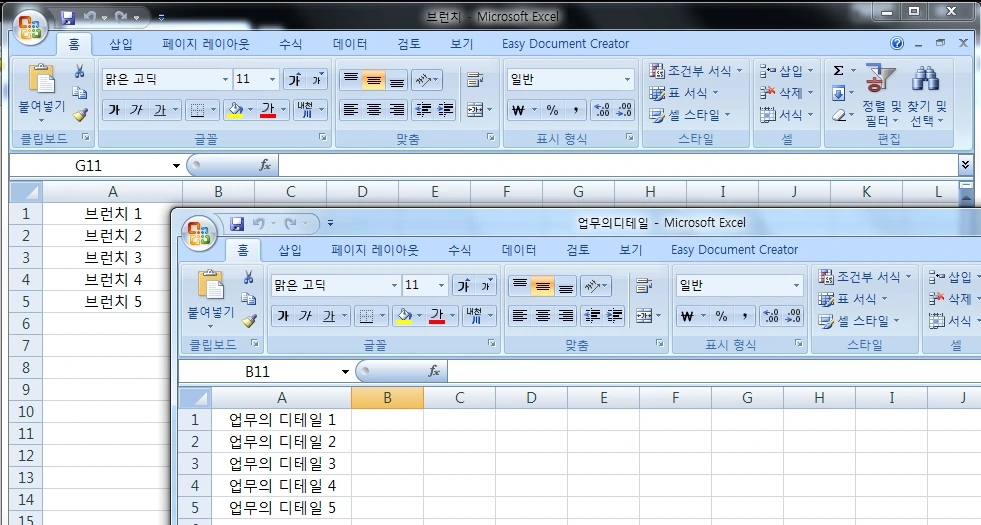This screenshot has width=981, height=525.
Task: Click orientation icon in 브런치 window
Action: (x=423, y=79)
